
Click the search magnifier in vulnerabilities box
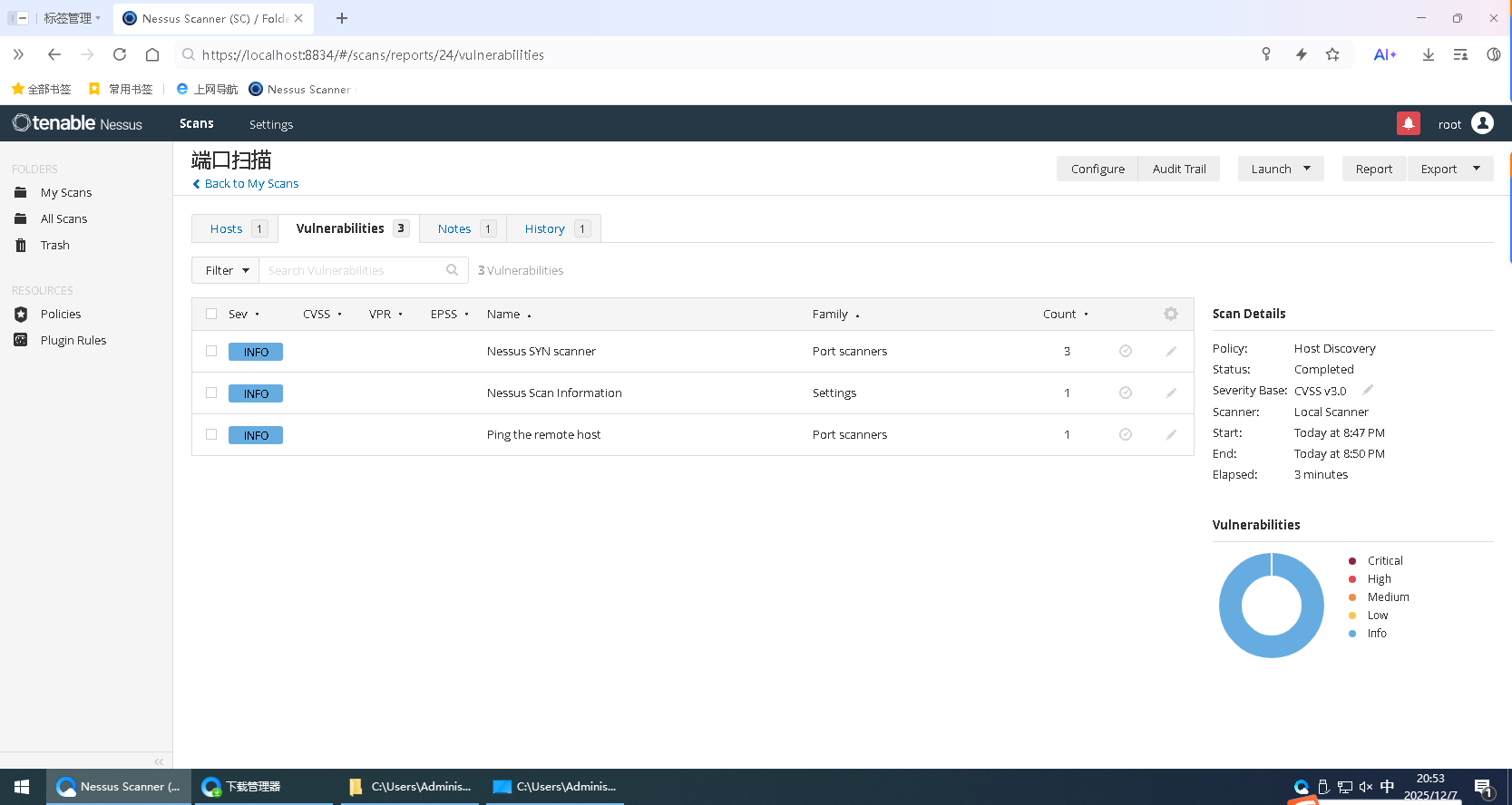click(x=452, y=270)
